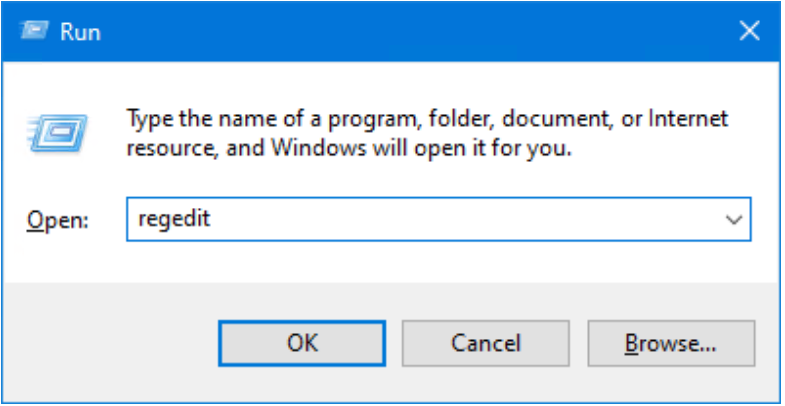The width and height of the screenshot is (785, 406).
Task: Open the Browse... file picker
Action: [670, 344]
